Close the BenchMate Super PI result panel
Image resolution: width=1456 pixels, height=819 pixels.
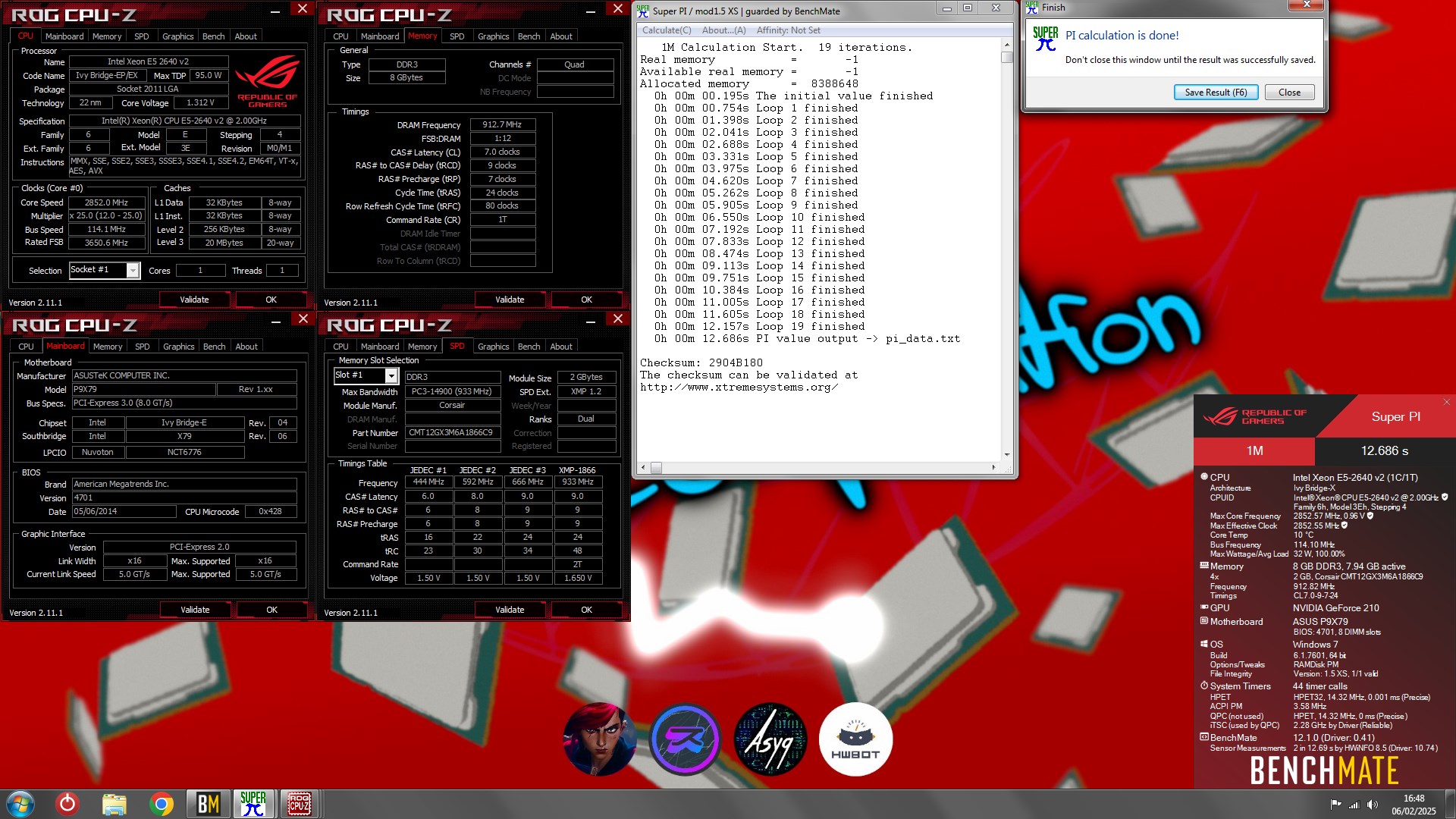1446,402
